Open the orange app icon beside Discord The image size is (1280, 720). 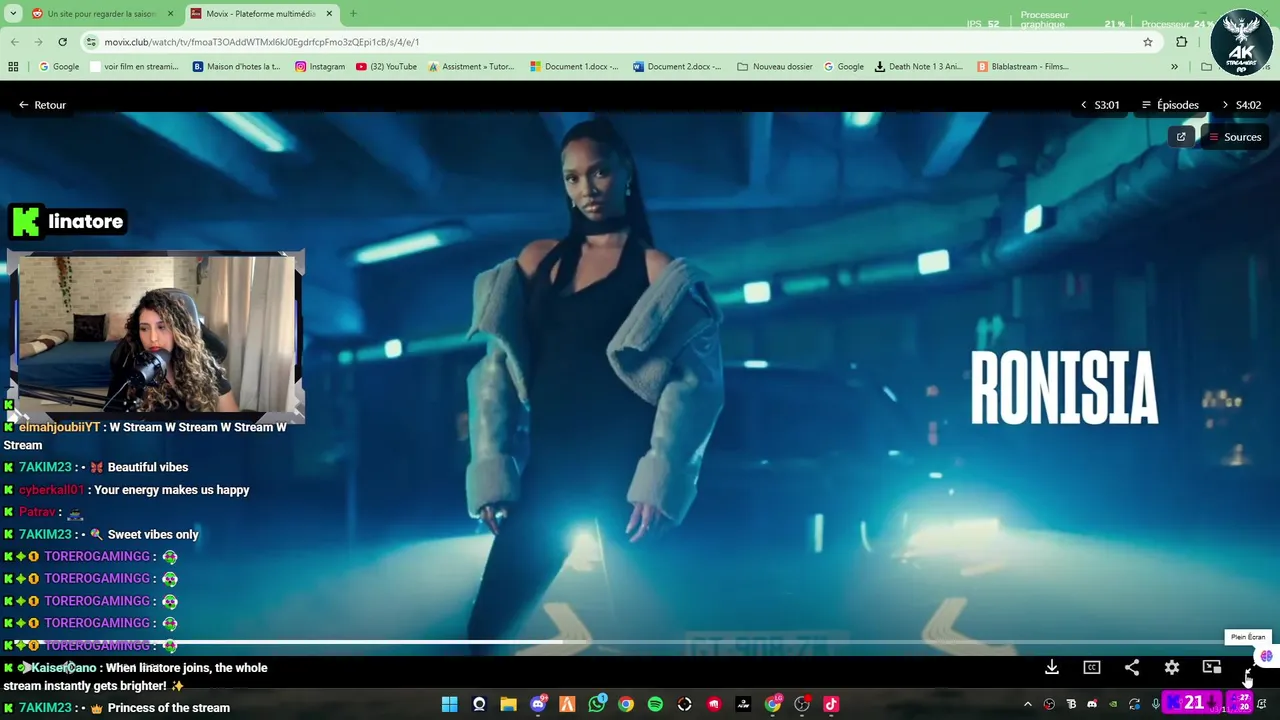point(567,704)
